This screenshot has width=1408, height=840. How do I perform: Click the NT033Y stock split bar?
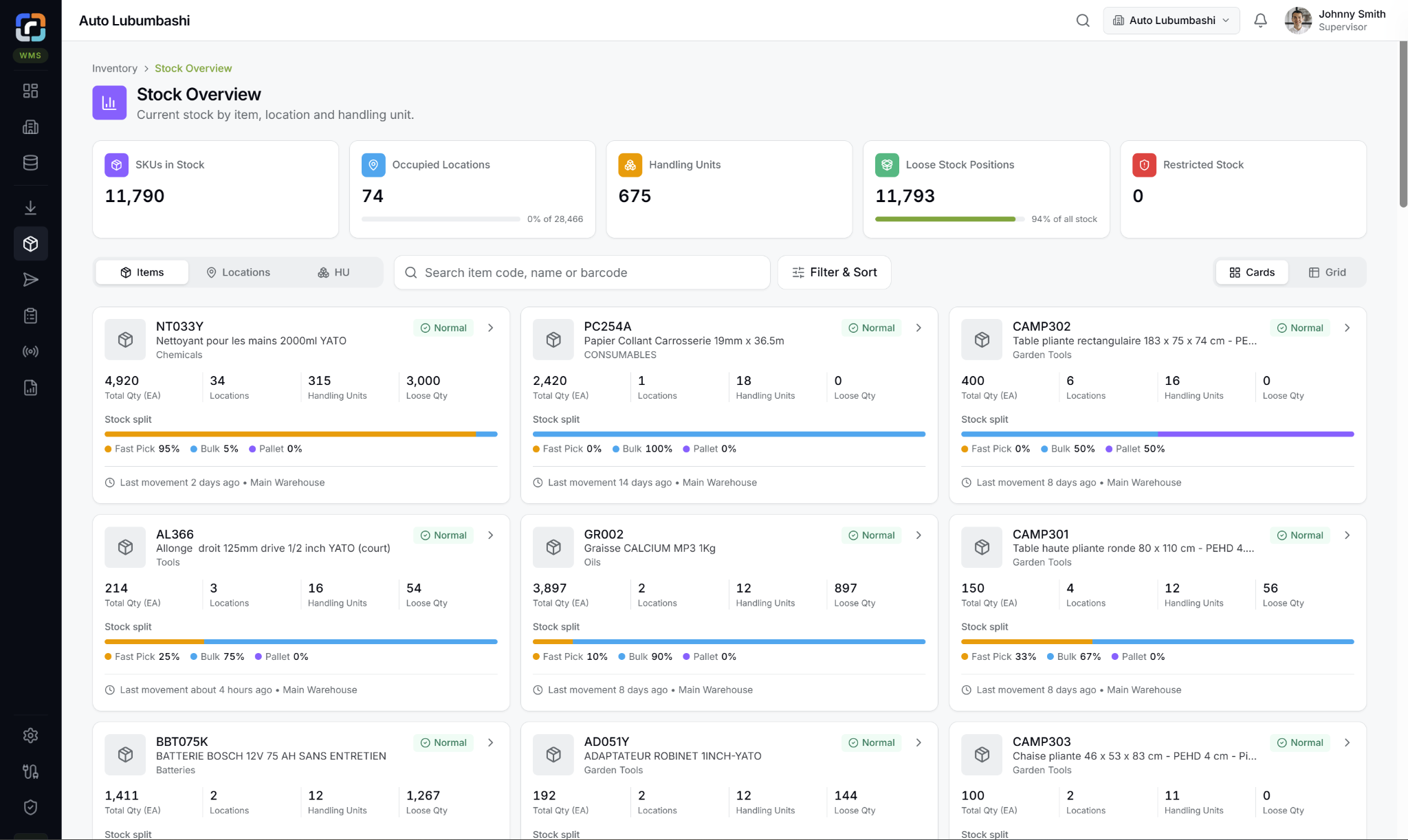(301, 434)
